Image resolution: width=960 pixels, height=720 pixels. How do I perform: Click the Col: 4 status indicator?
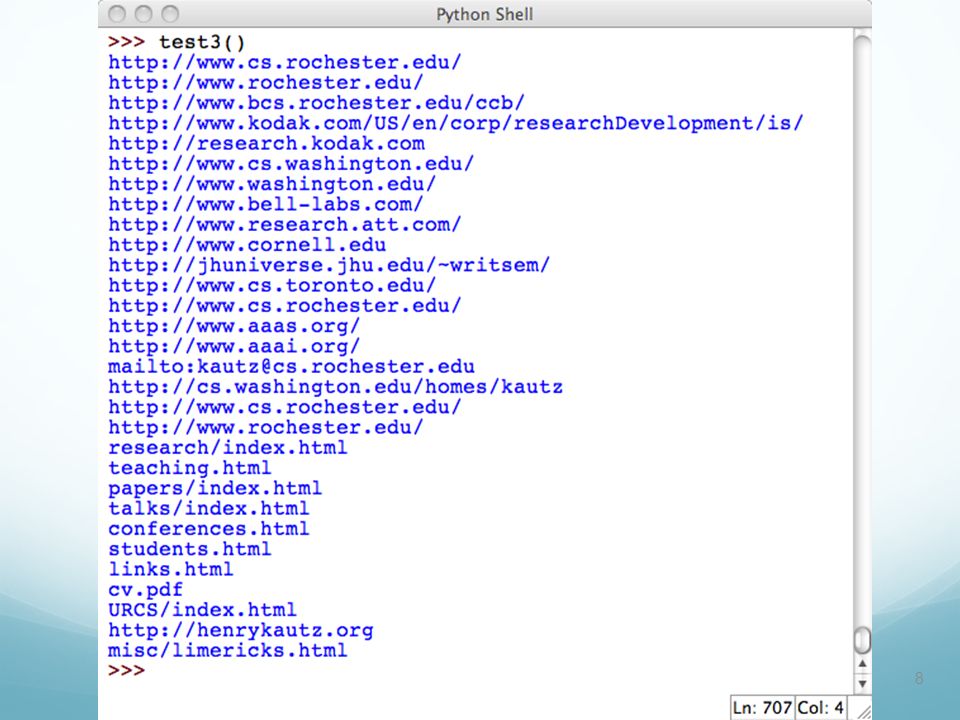pyautogui.click(x=820, y=708)
